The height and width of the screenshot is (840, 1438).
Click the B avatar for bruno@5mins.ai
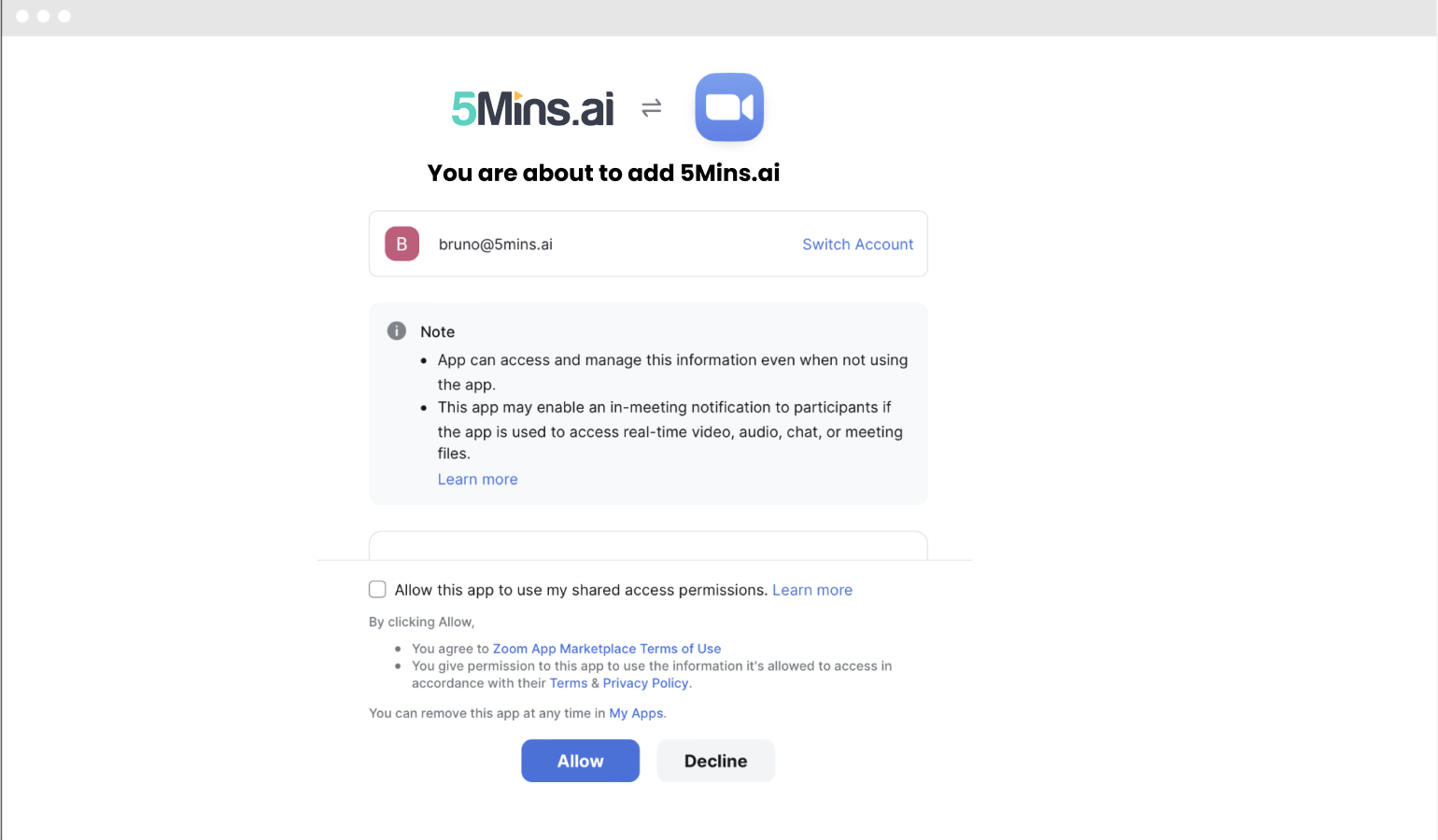[402, 244]
